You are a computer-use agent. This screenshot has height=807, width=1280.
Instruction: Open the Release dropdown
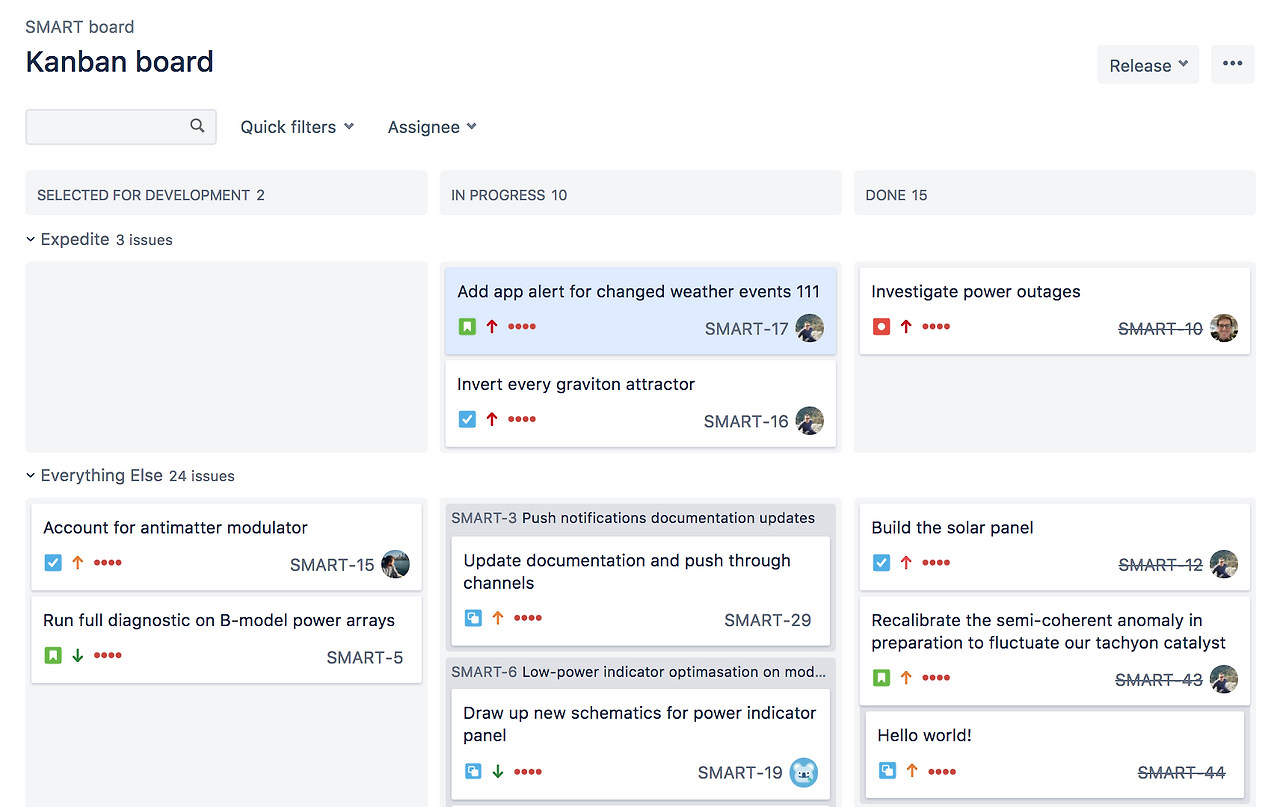click(1147, 64)
